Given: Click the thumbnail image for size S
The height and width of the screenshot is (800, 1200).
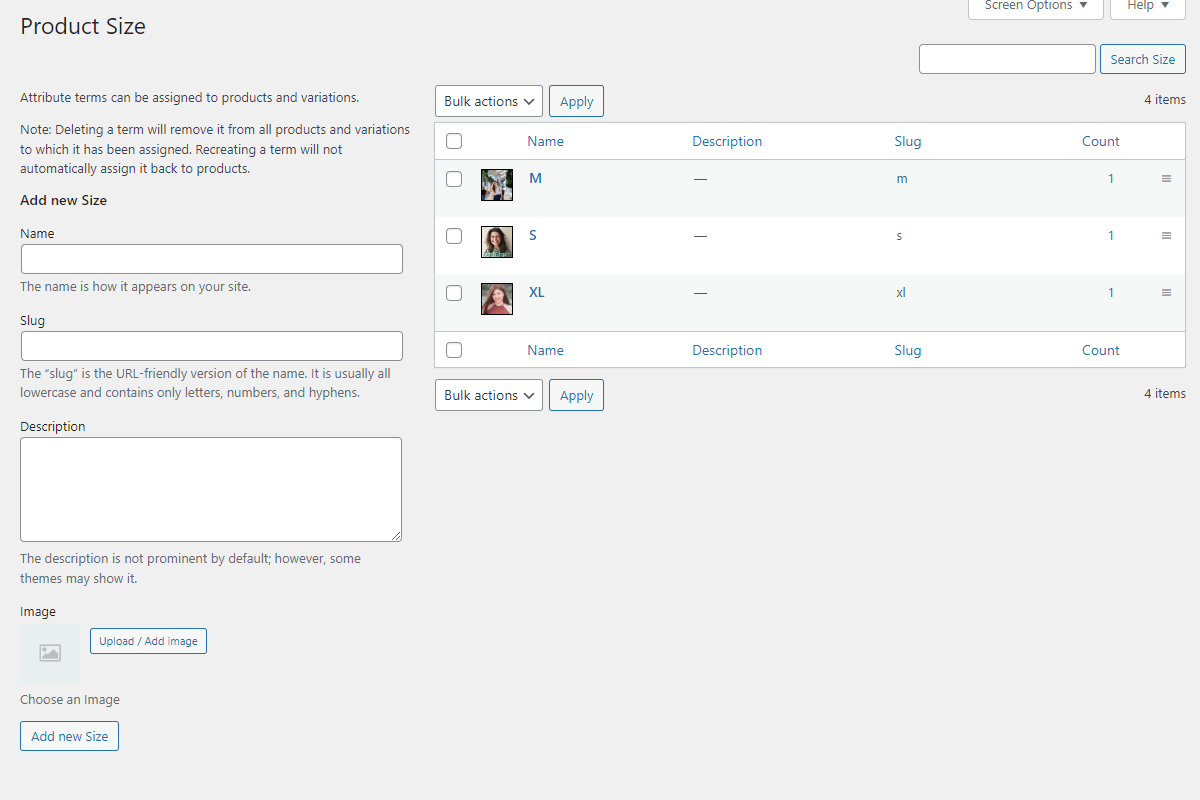Looking at the screenshot, I should (497, 242).
